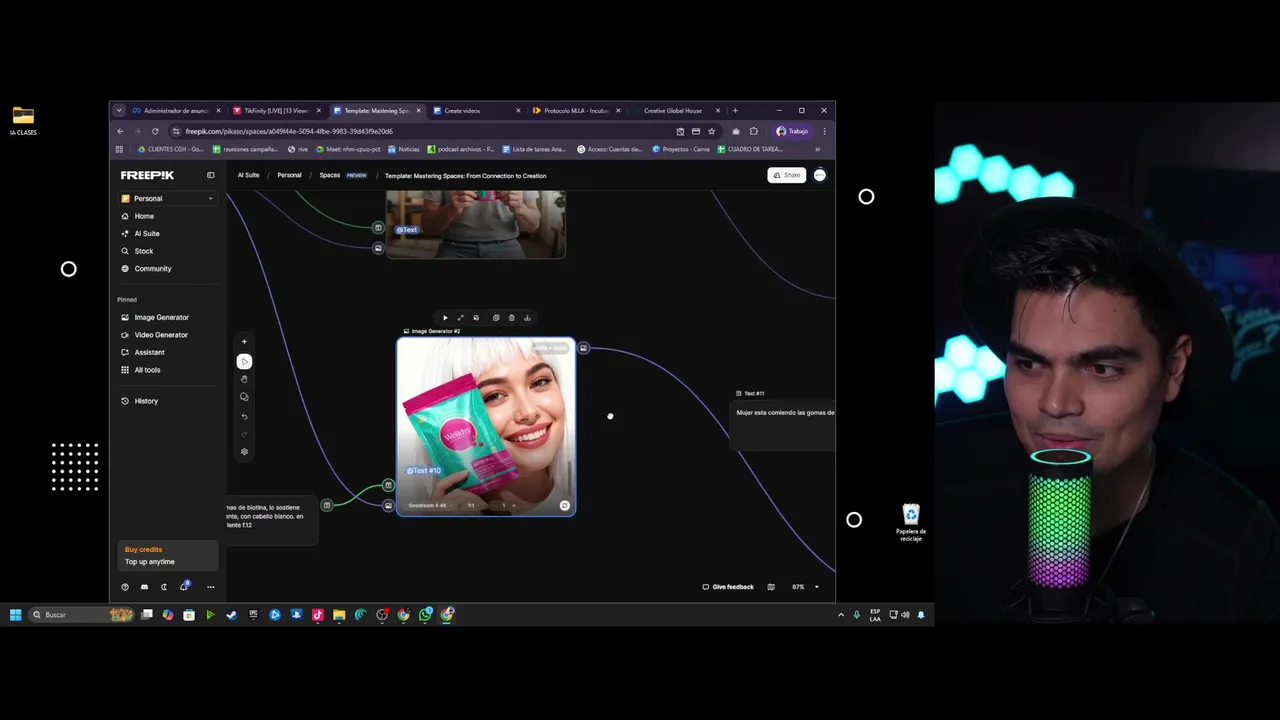Open Chrome extensions puzzle icon
Viewport: 1280px width, 720px height.
[x=754, y=131]
